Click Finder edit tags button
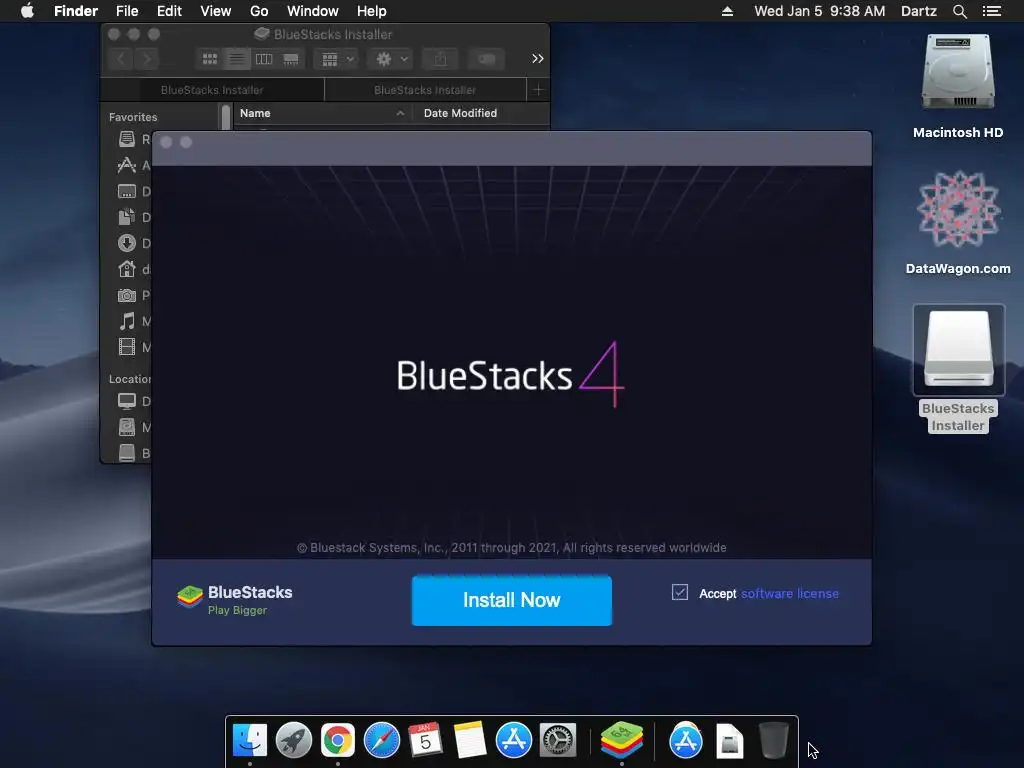 pyautogui.click(x=486, y=59)
